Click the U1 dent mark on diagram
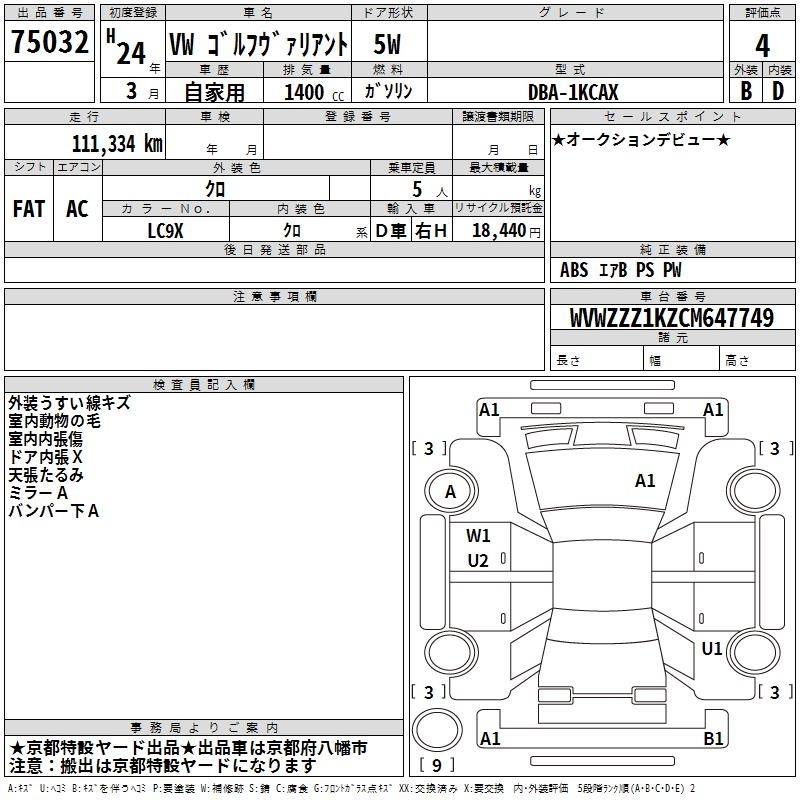The image size is (800, 800). click(x=711, y=649)
